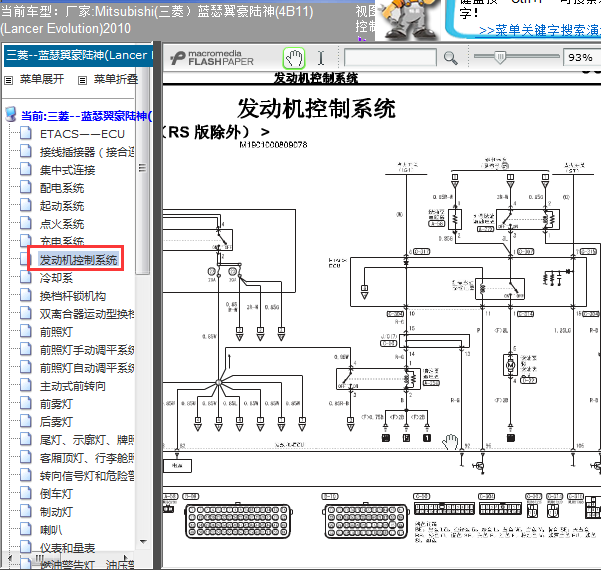601x570 pixels.
Task: Open 仪表和量表 diagram
Action: coord(67,548)
